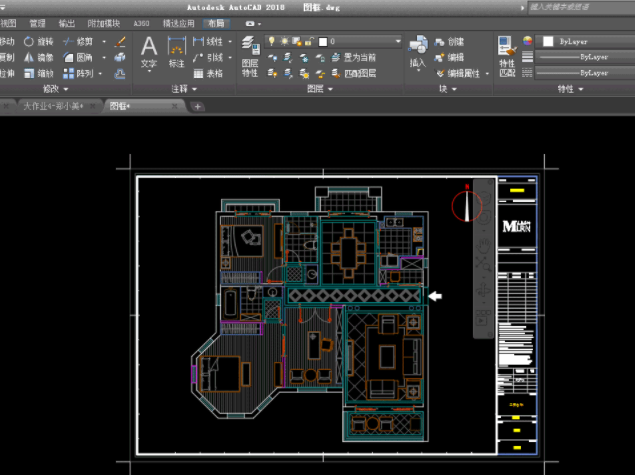635x475 pixels.
Task: Switch to the Layout (布局) ribbon tab
Action: coord(216,22)
